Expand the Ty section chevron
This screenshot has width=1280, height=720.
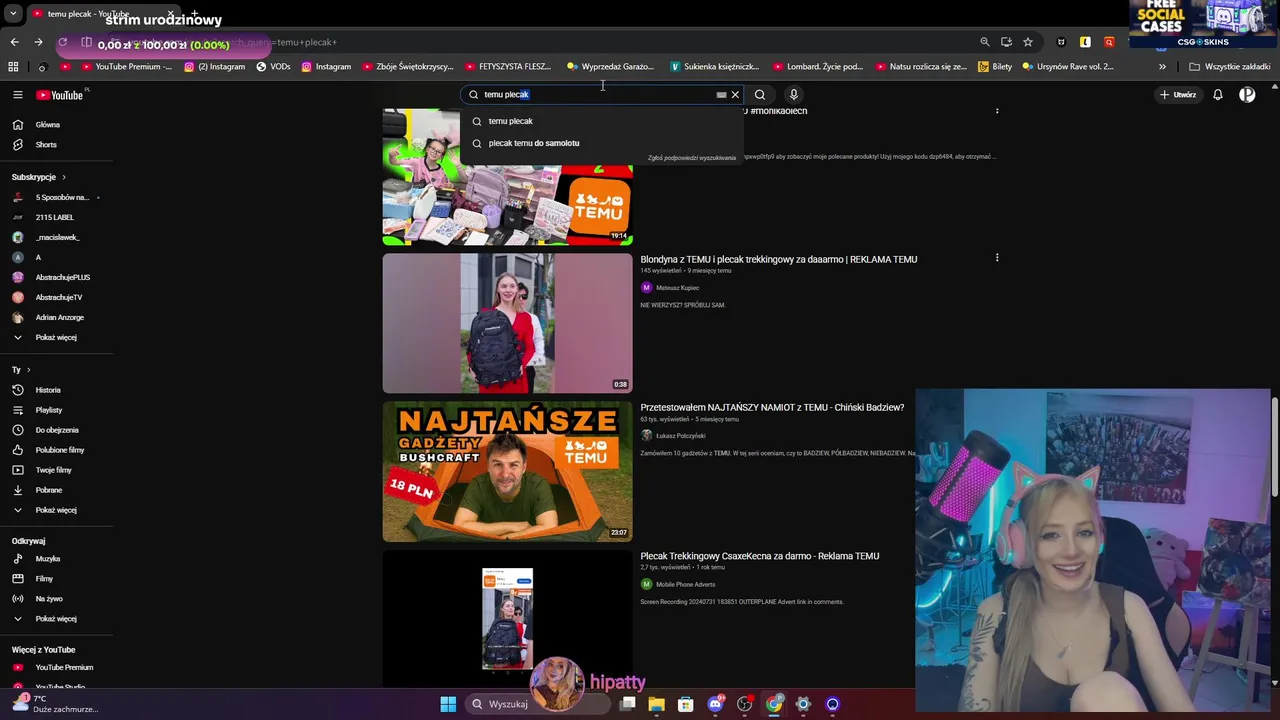point(28,370)
